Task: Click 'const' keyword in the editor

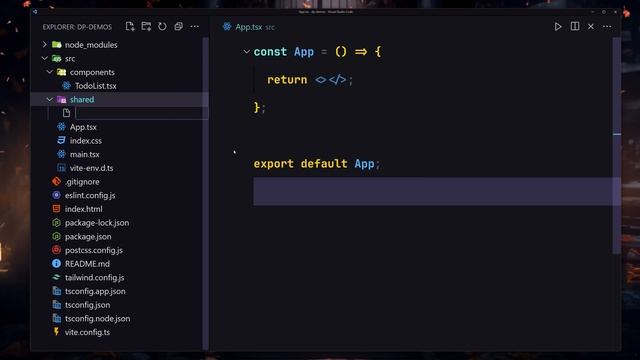Action: click(270, 52)
